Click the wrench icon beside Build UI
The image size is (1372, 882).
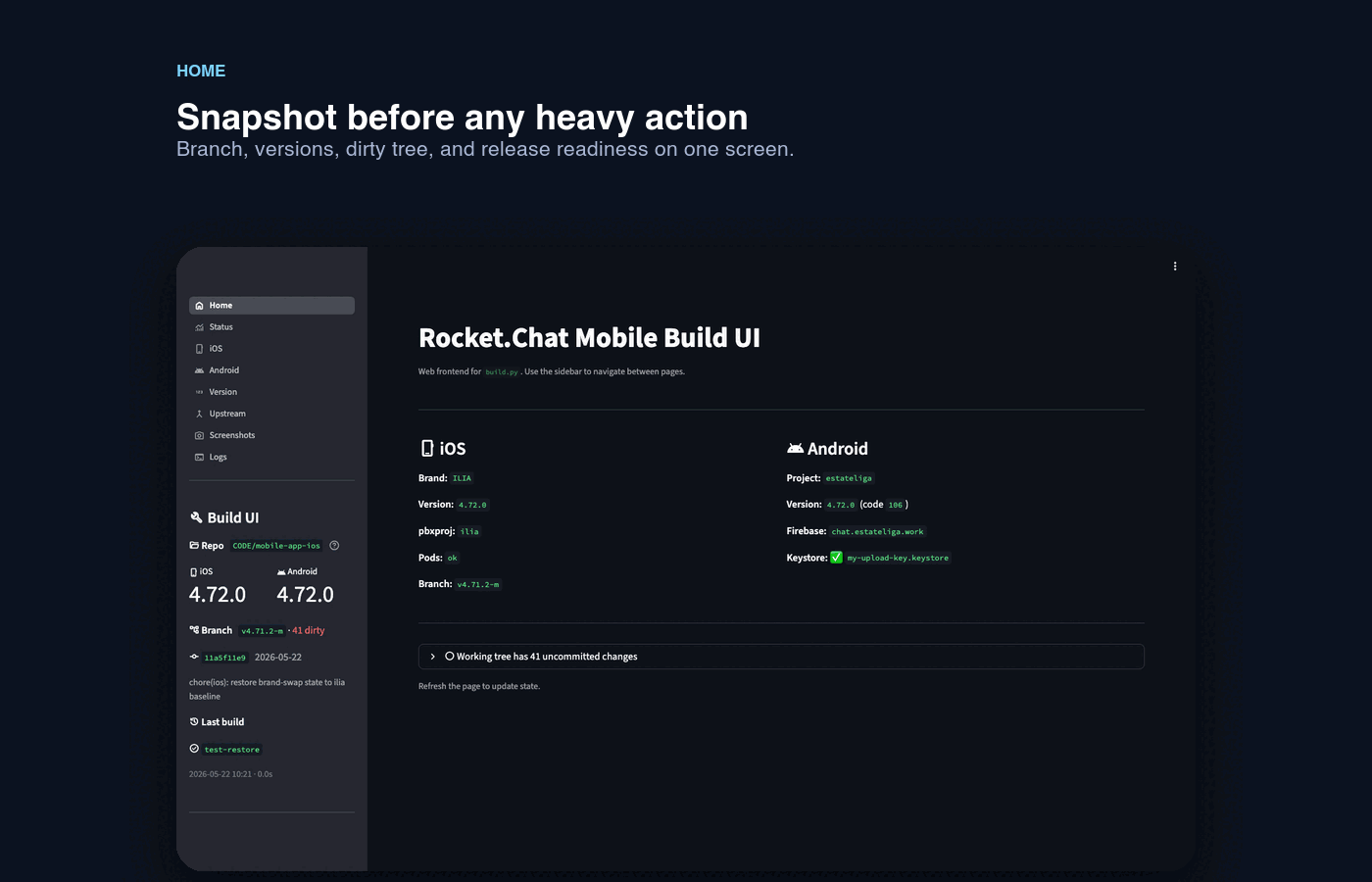[x=196, y=517]
